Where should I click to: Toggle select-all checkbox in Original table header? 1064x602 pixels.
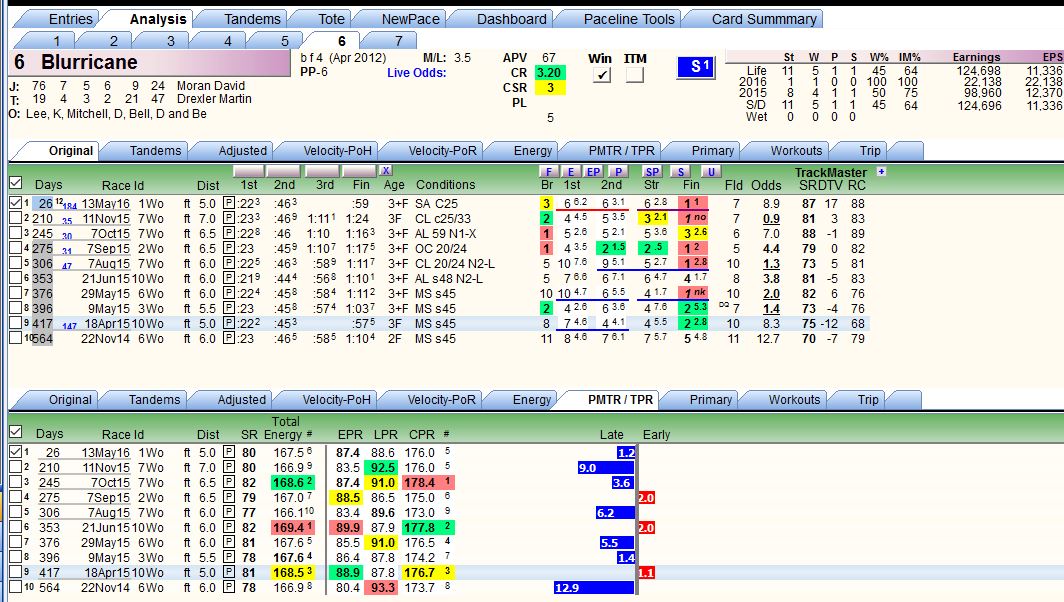[16, 183]
